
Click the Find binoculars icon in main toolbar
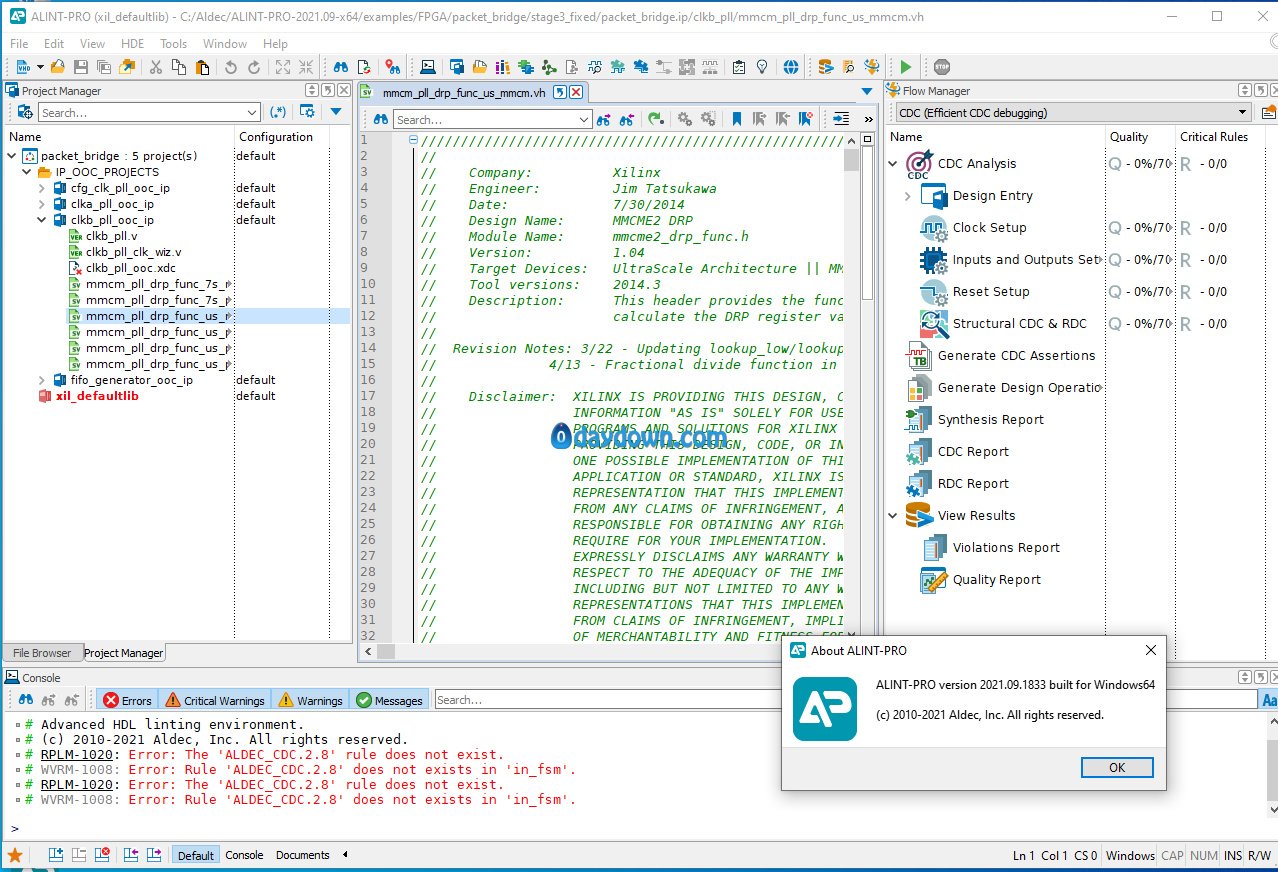click(341, 67)
